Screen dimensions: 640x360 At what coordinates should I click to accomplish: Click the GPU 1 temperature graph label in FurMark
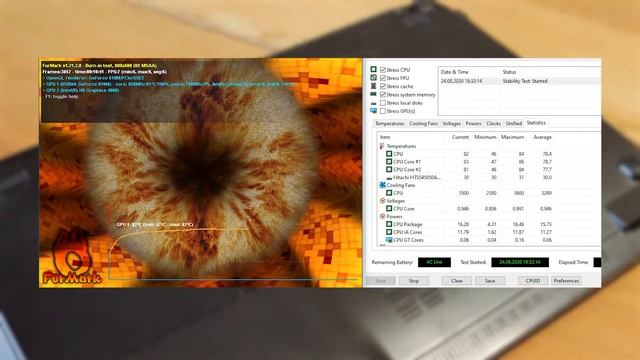point(155,224)
